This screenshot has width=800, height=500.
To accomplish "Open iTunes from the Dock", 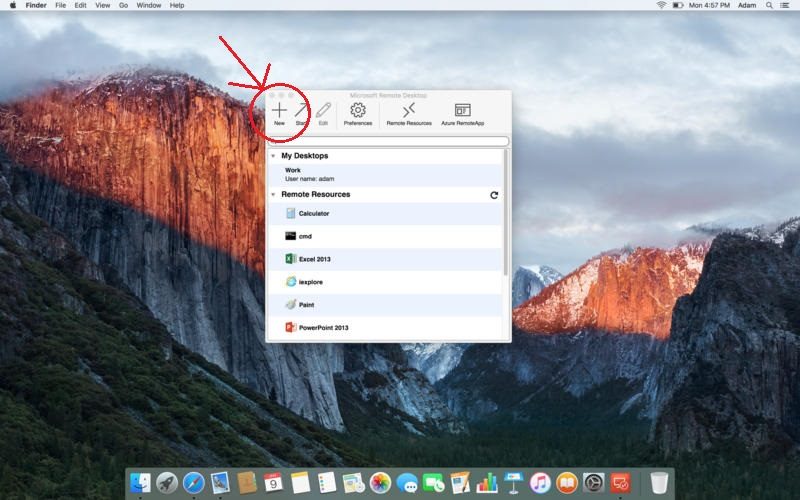I will tap(540, 482).
